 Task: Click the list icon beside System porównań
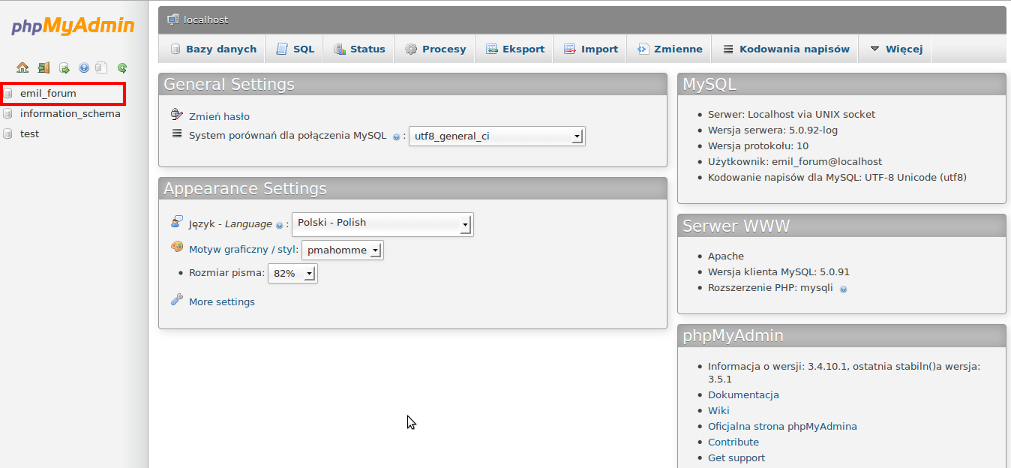pos(177,133)
